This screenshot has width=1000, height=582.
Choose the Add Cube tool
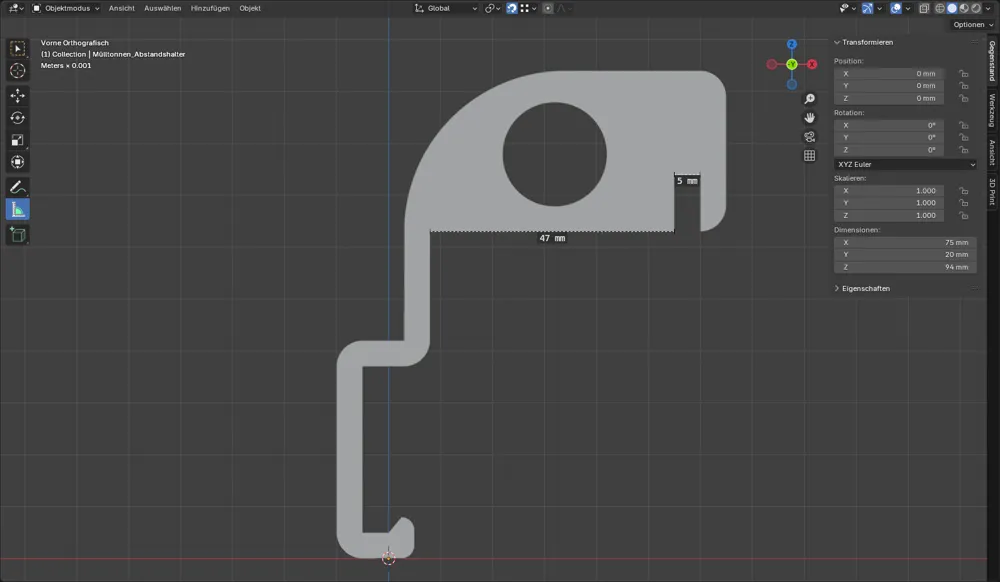tap(17, 235)
